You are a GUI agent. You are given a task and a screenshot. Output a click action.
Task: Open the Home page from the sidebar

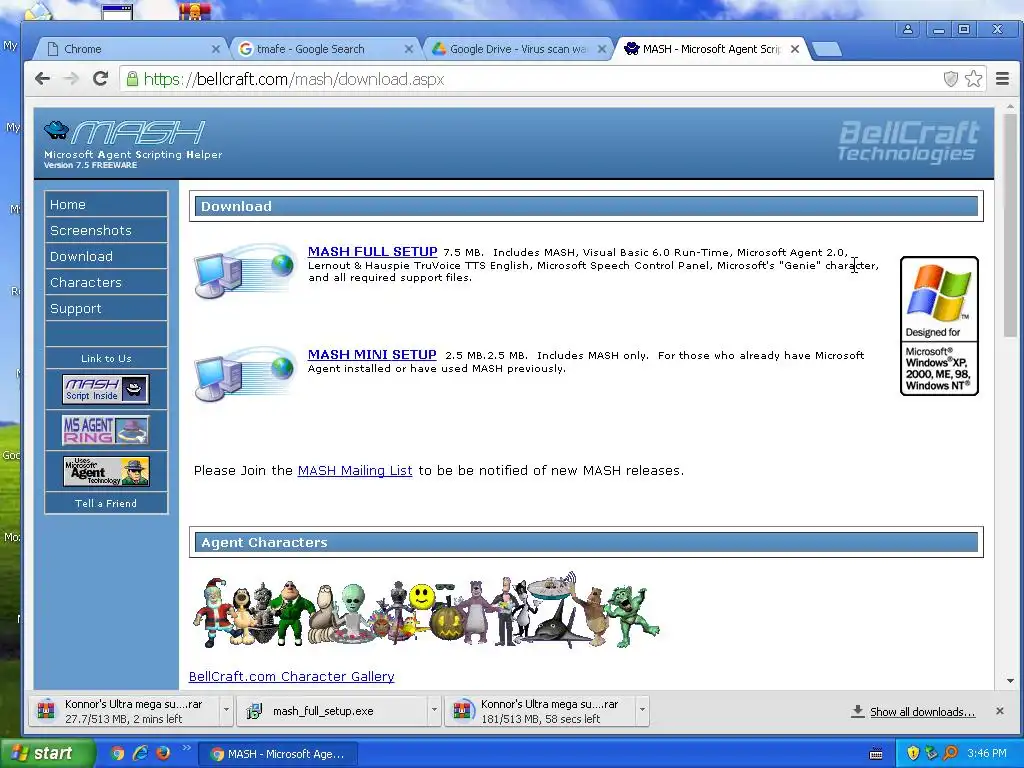tap(106, 204)
